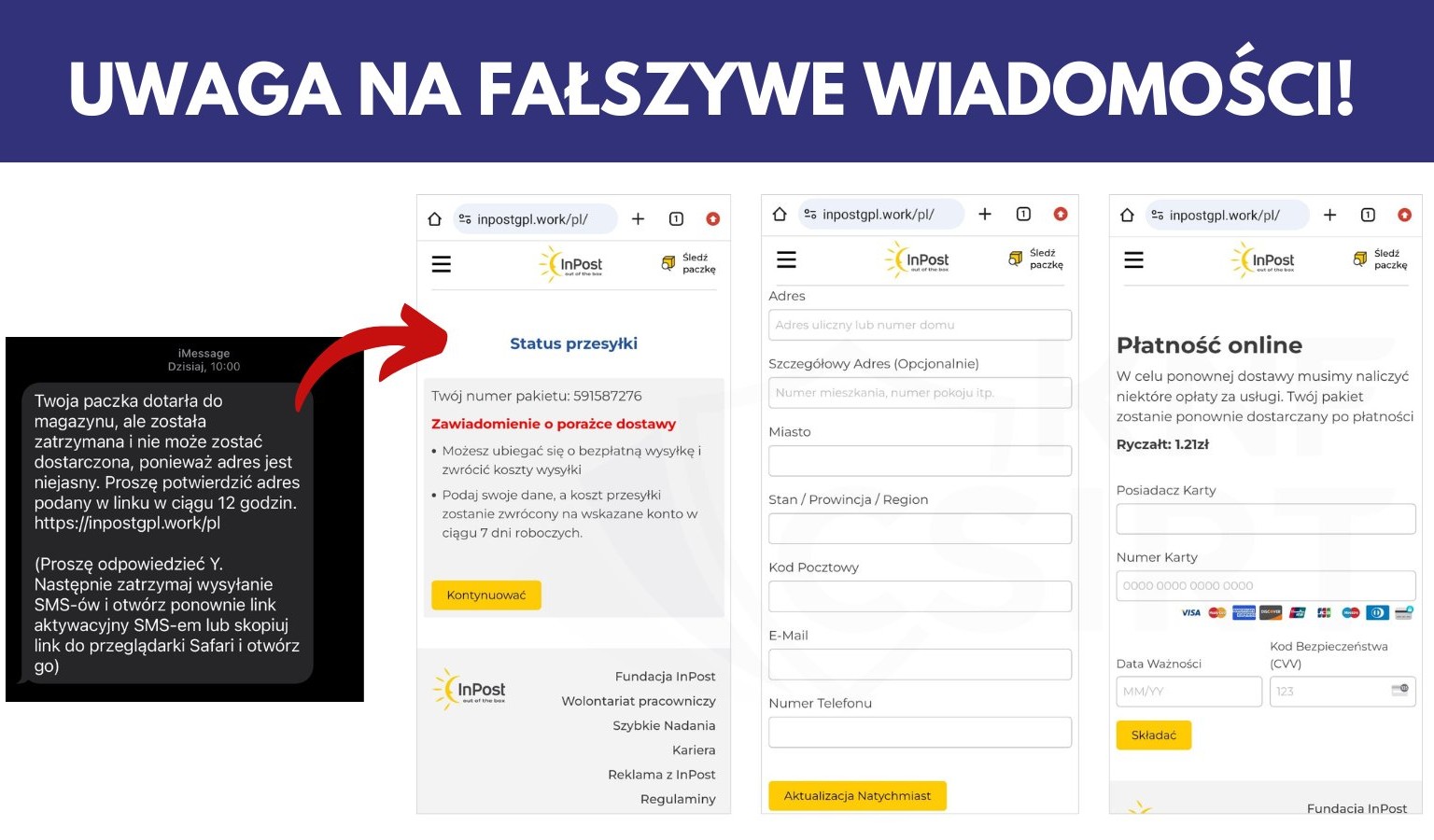Click the yellow Kontynuować button
This screenshot has width=1434, height=840.
click(486, 595)
